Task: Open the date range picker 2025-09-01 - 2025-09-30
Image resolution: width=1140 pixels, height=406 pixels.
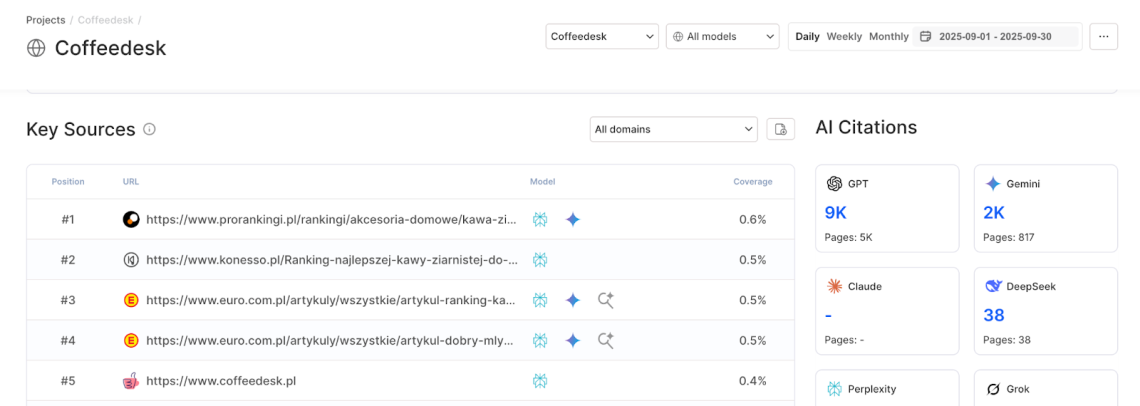Action: coord(995,36)
